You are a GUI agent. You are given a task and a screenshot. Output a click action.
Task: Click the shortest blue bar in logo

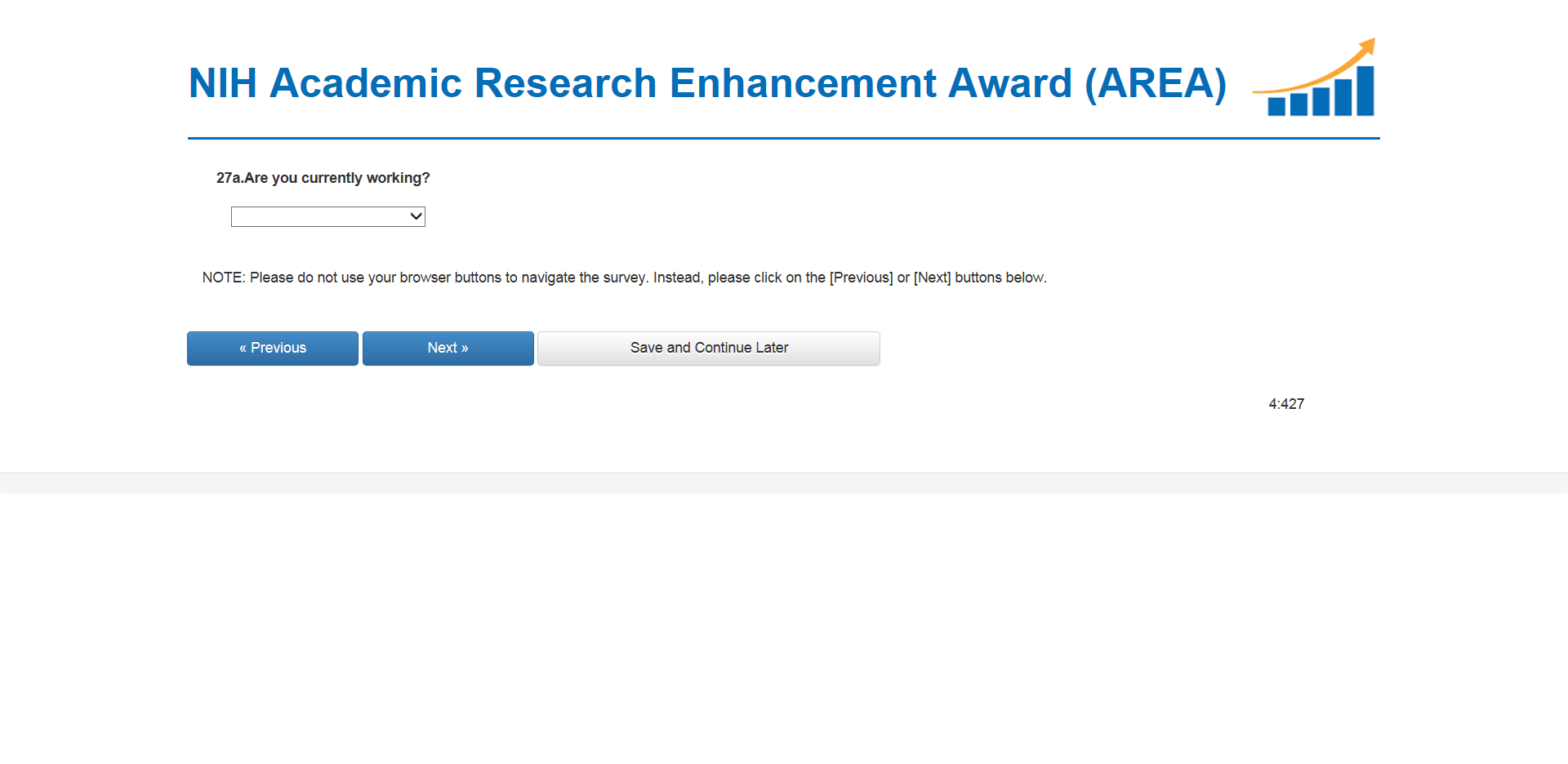pyautogui.click(x=1276, y=105)
